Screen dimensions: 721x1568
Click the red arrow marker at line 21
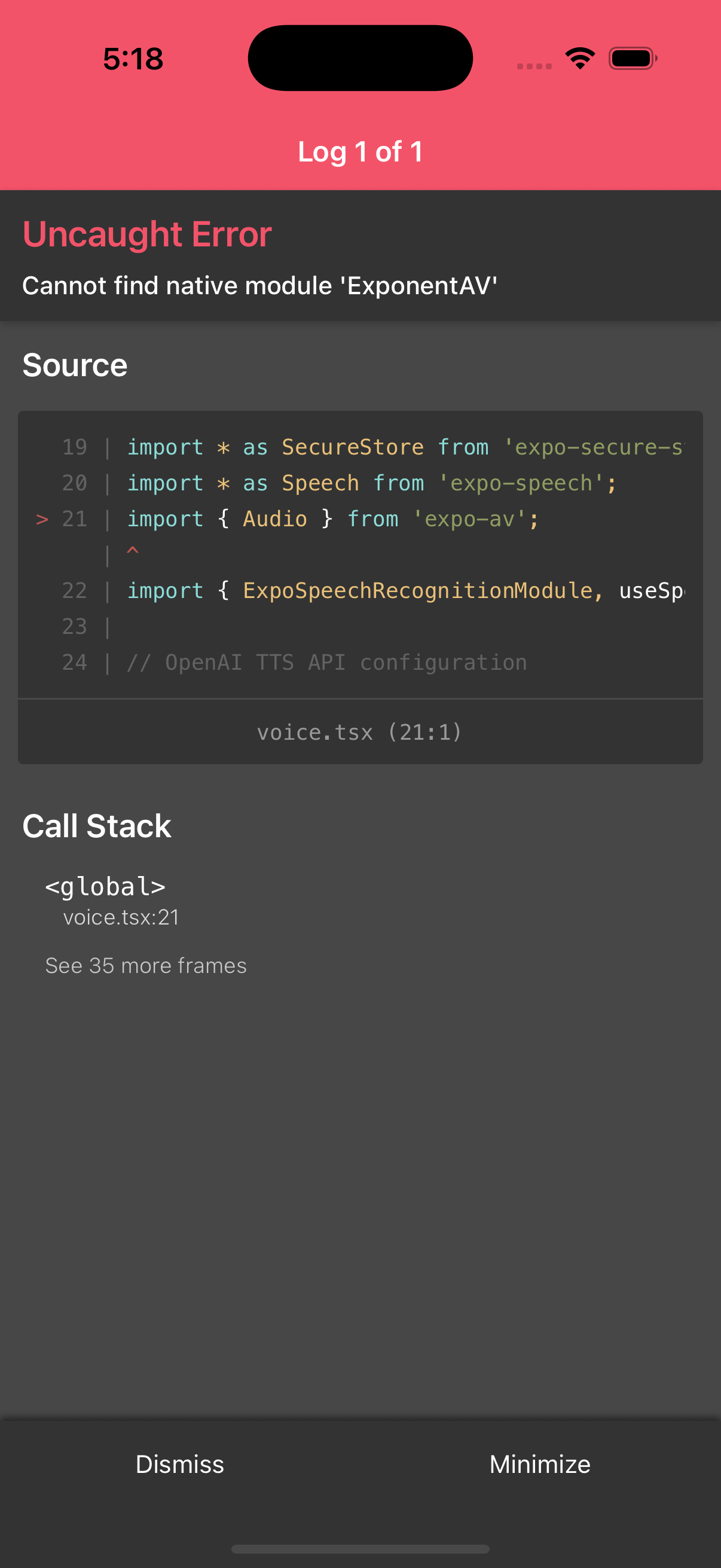42,519
